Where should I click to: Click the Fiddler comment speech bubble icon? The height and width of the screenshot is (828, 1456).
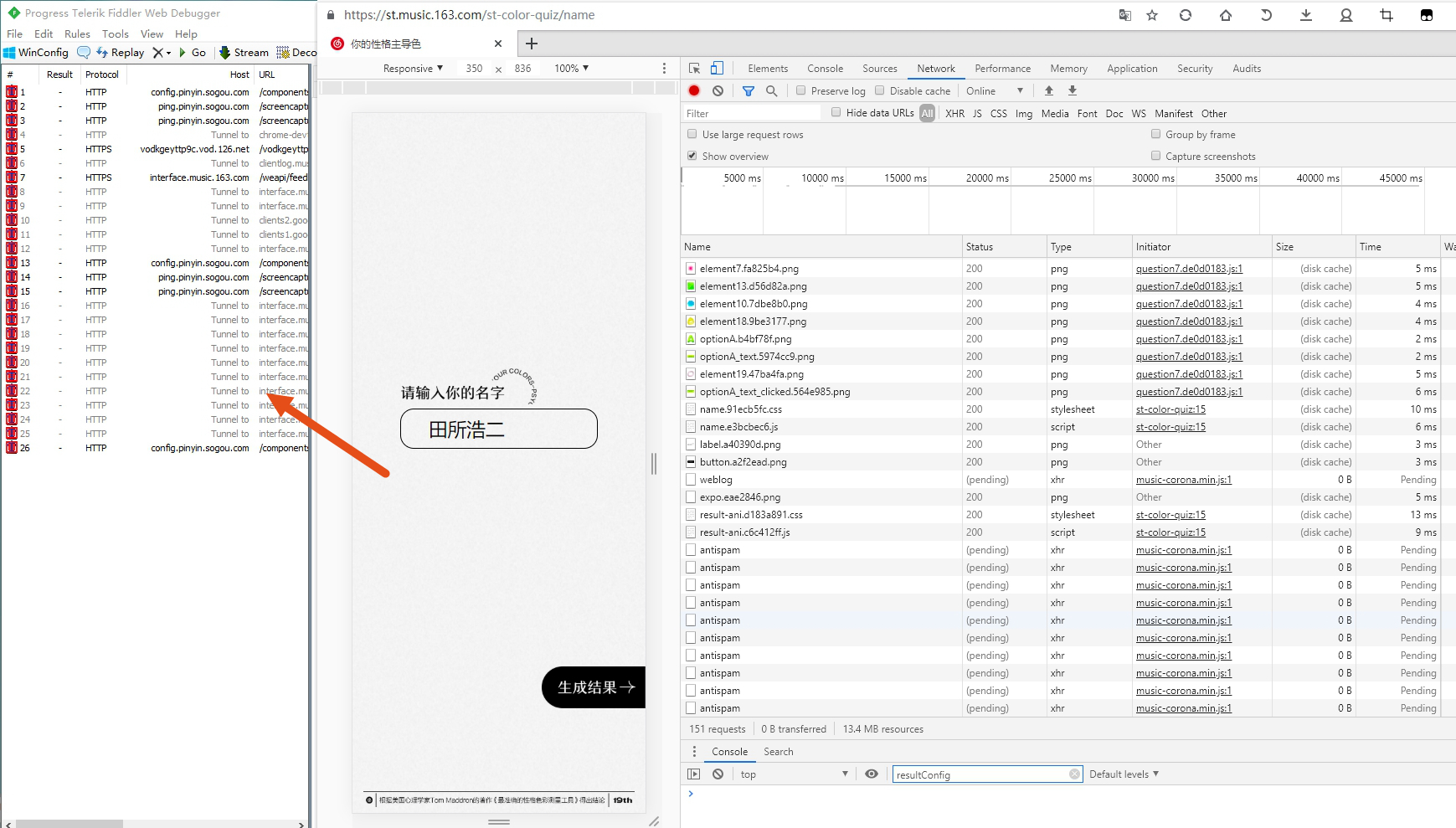(84, 52)
